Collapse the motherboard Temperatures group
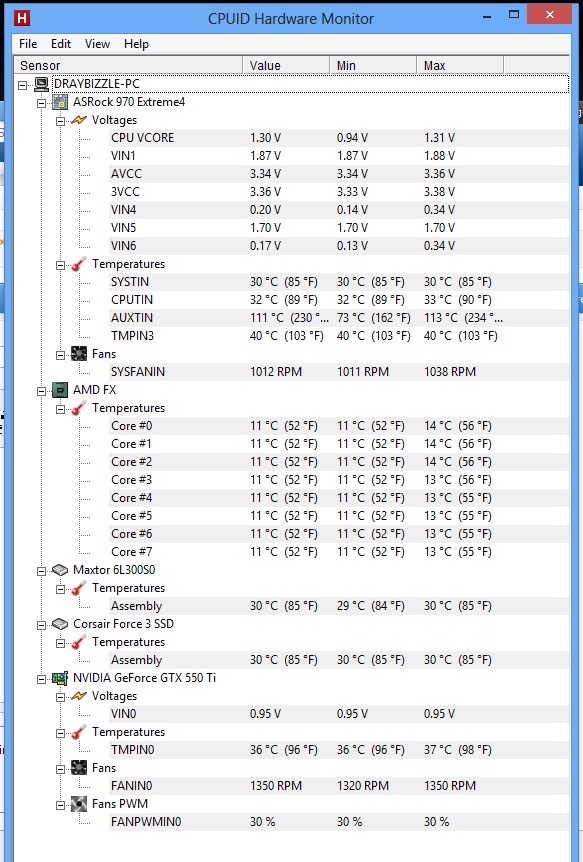This screenshot has height=862, width=583. (60, 266)
